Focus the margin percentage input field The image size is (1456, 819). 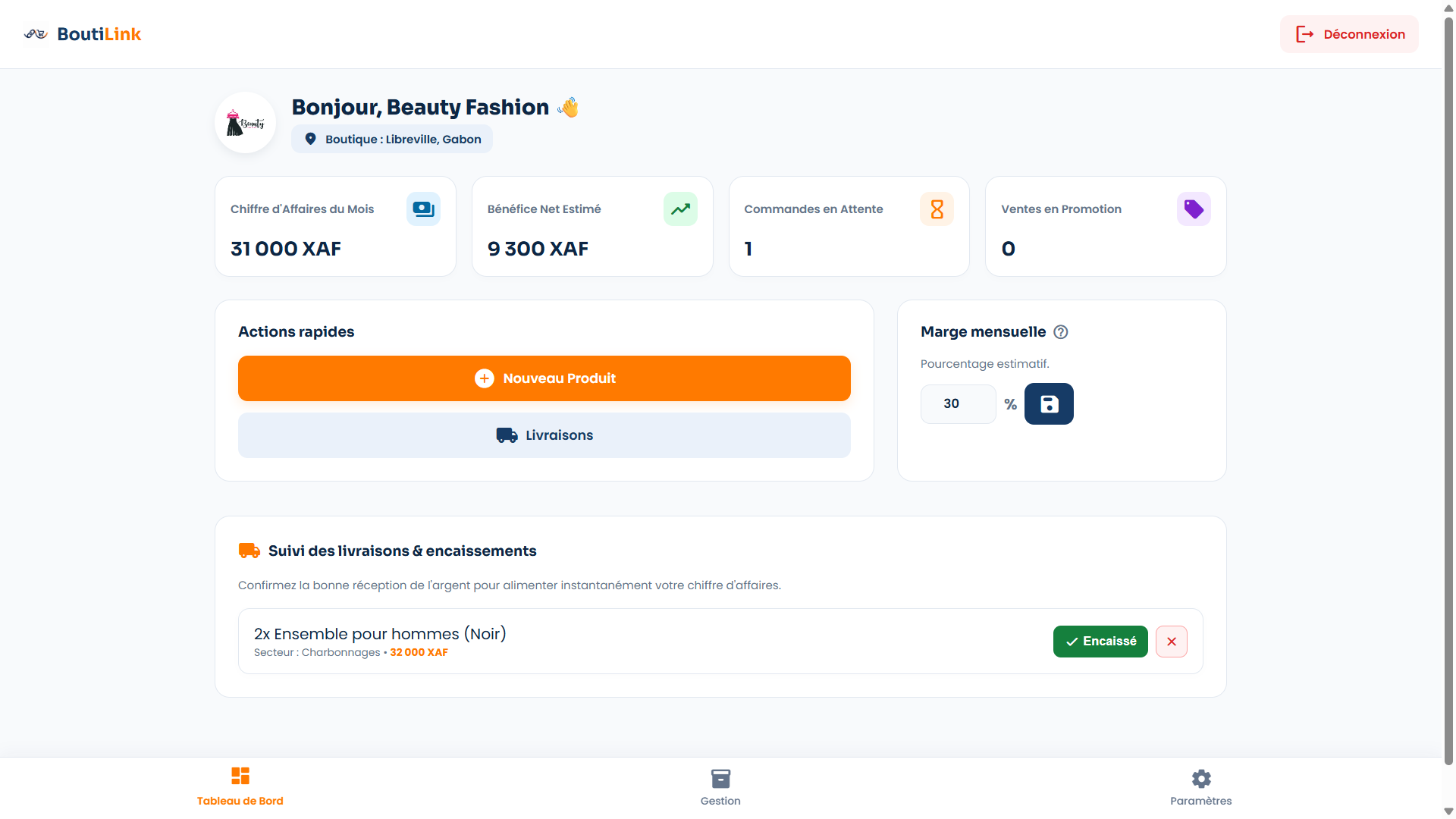tap(959, 403)
